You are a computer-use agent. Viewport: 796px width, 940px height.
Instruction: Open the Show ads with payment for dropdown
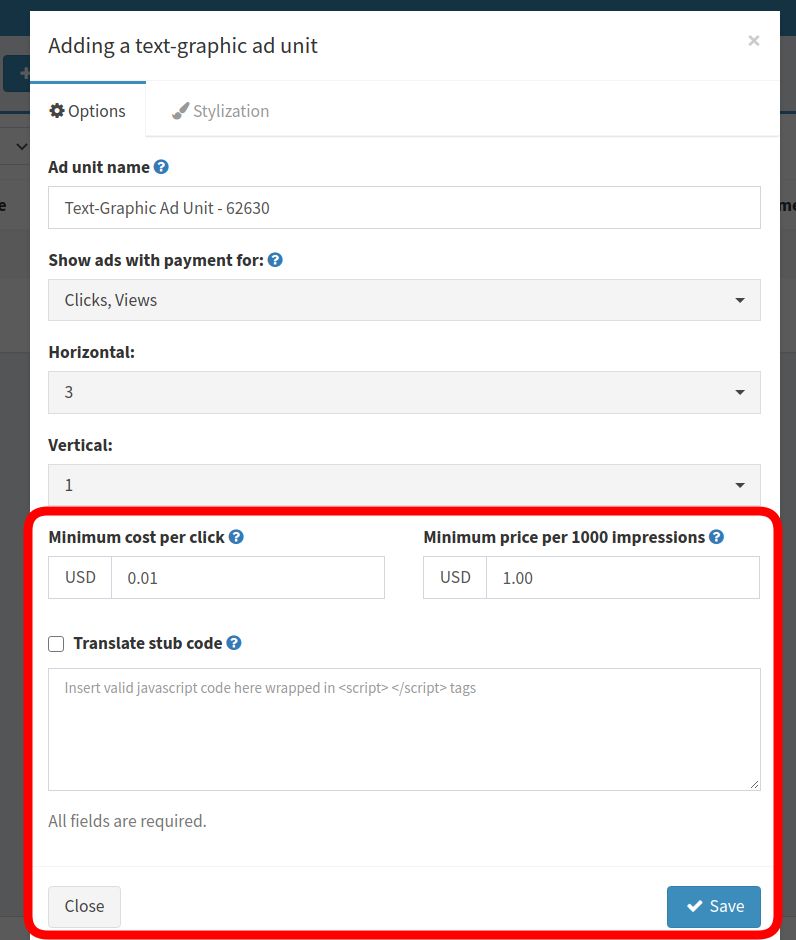click(404, 300)
